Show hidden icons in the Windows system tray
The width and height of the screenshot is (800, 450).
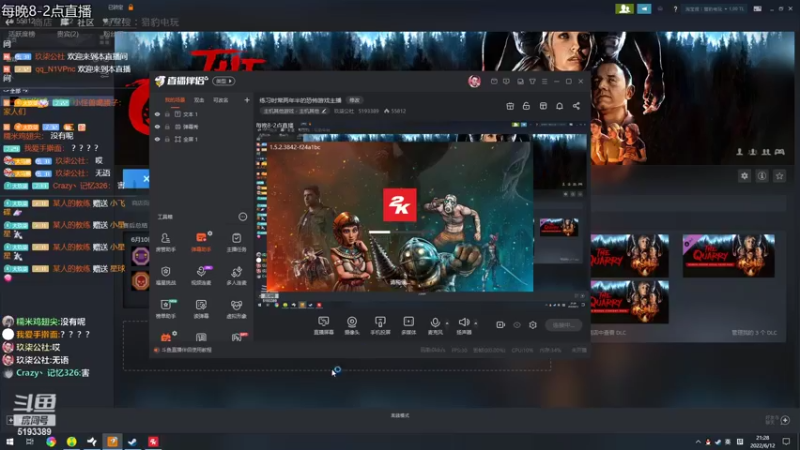pyautogui.click(x=697, y=442)
